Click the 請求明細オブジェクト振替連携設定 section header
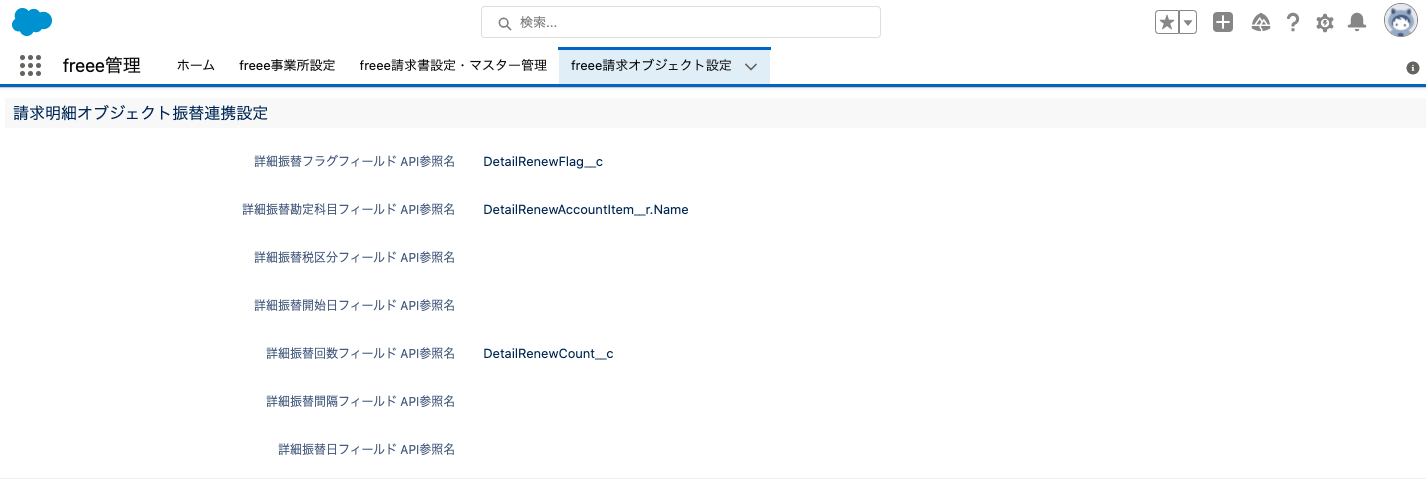 pyautogui.click(x=141, y=113)
